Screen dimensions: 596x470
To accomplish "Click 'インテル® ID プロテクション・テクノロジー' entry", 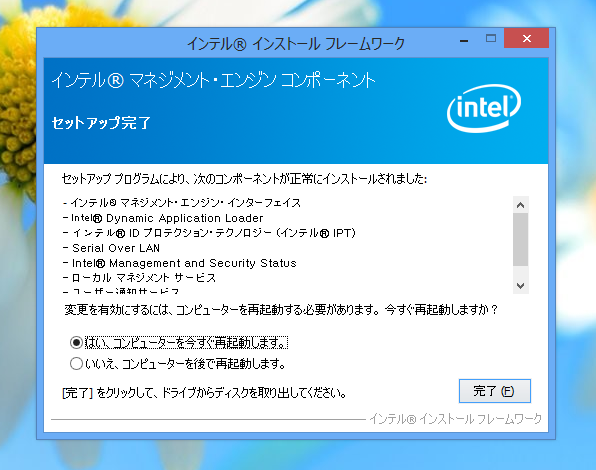I will 209,233.
